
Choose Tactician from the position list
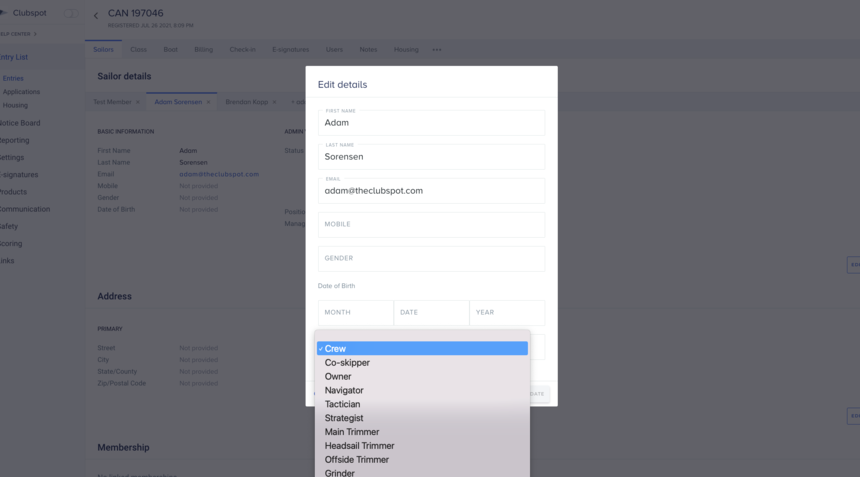point(422,404)
